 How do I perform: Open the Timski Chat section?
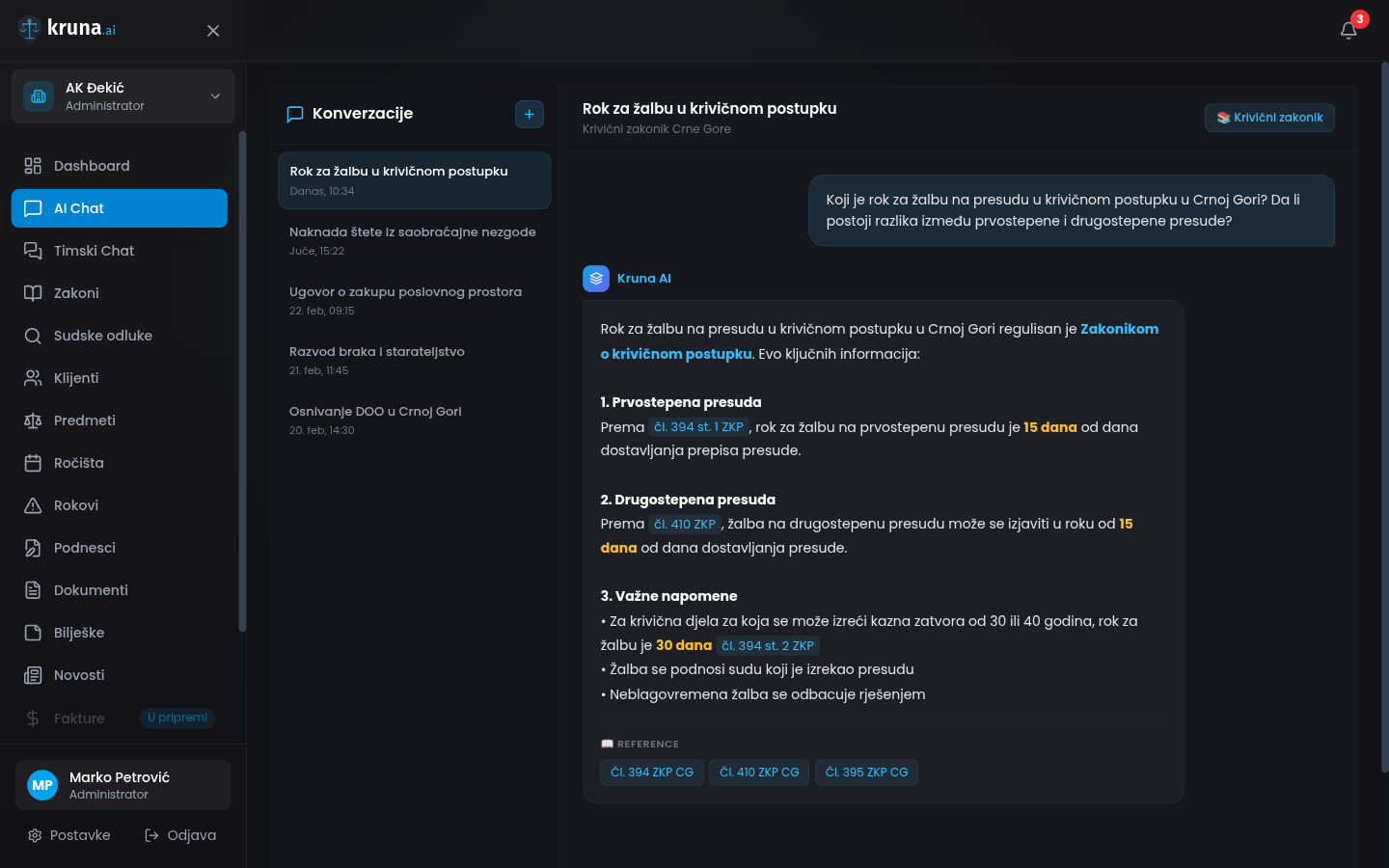tap(93, 251)
